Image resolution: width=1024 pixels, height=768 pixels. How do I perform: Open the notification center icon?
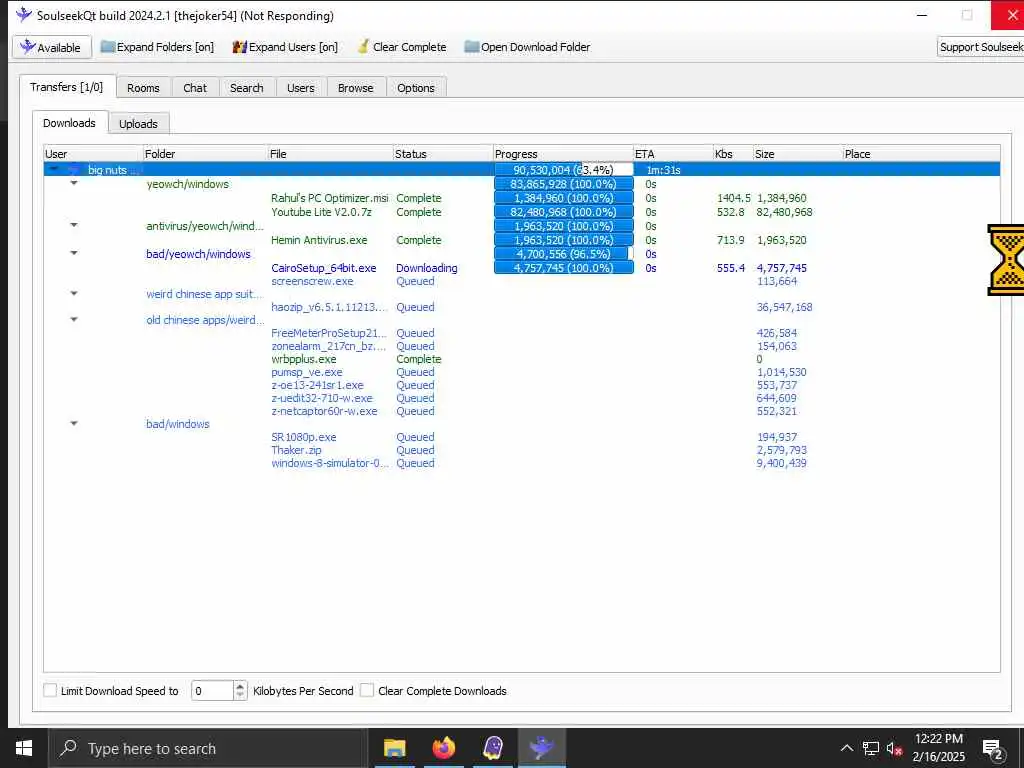tap(993, 750)
